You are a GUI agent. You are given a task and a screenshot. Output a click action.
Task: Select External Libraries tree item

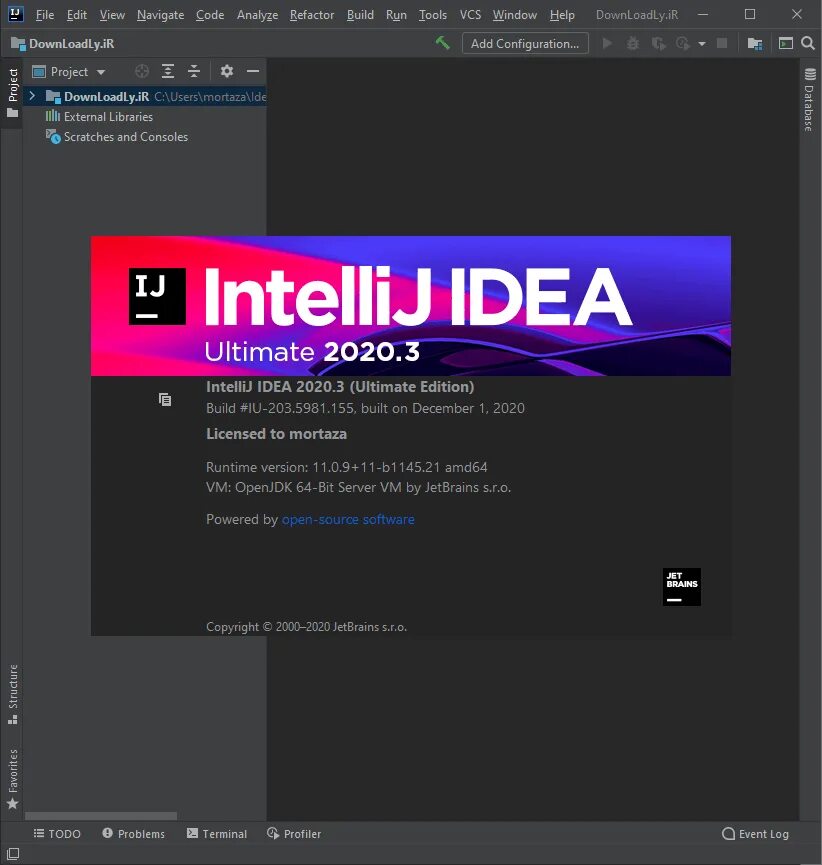pyautogui.click(x=108, y=116)
